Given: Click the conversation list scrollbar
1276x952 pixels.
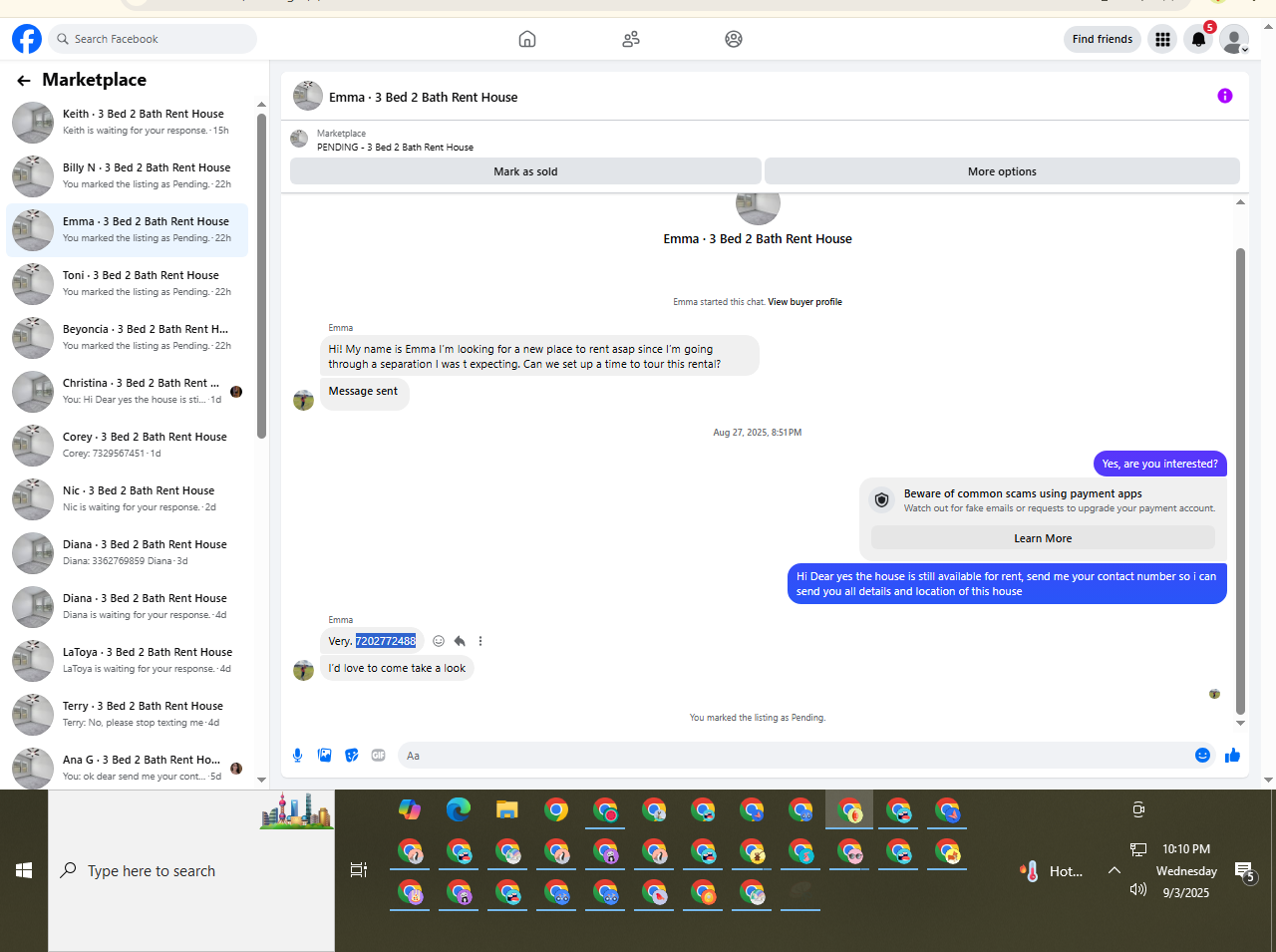Looking at the screenshot, I should pos(261,276).
